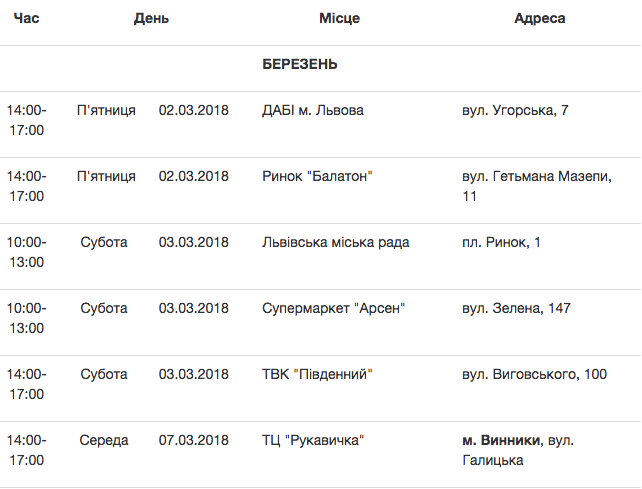Select the ТВК "Південний" place cell

click(317, 374)
